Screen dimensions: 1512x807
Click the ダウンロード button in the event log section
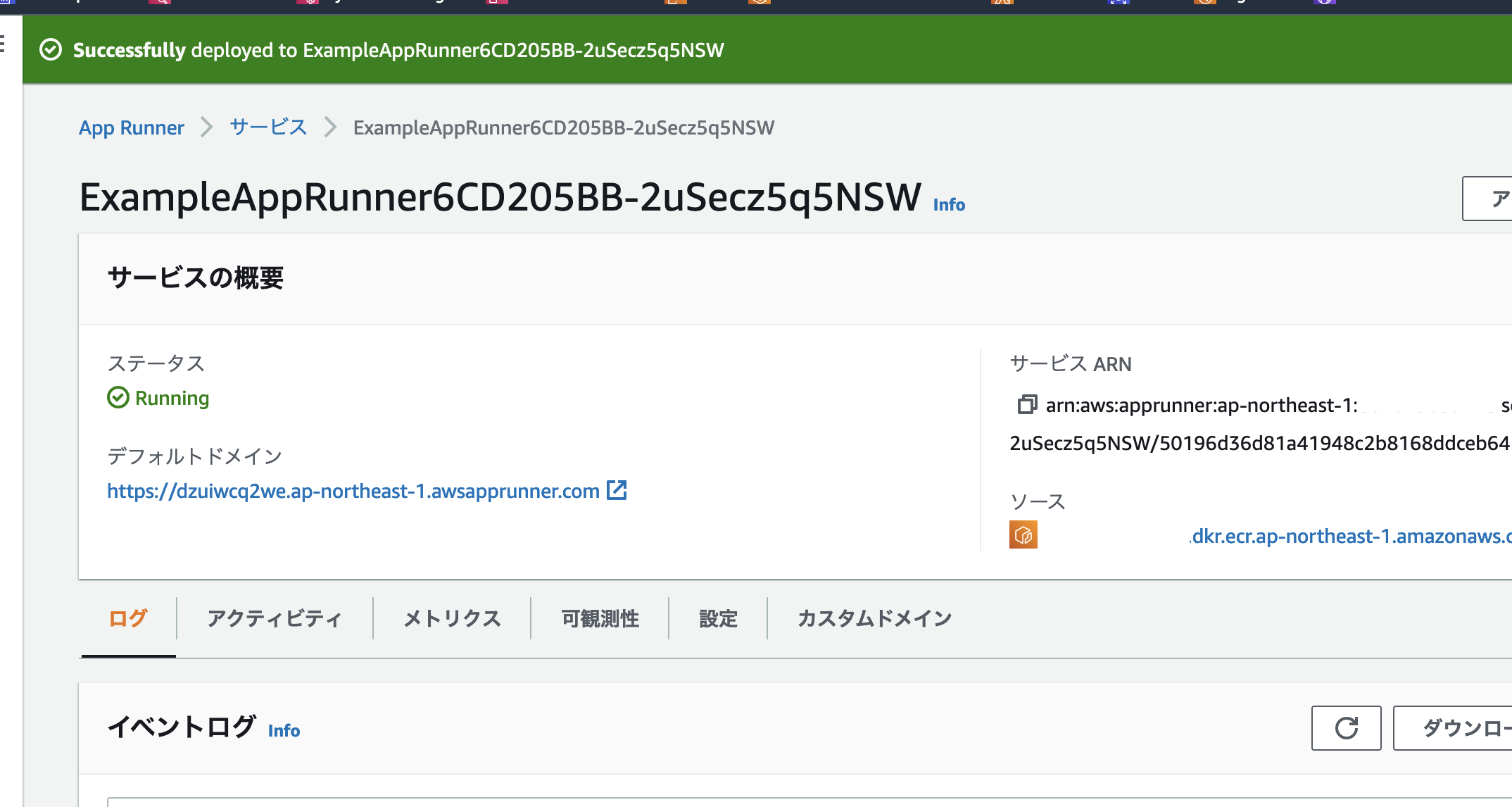pos(1471,727)
